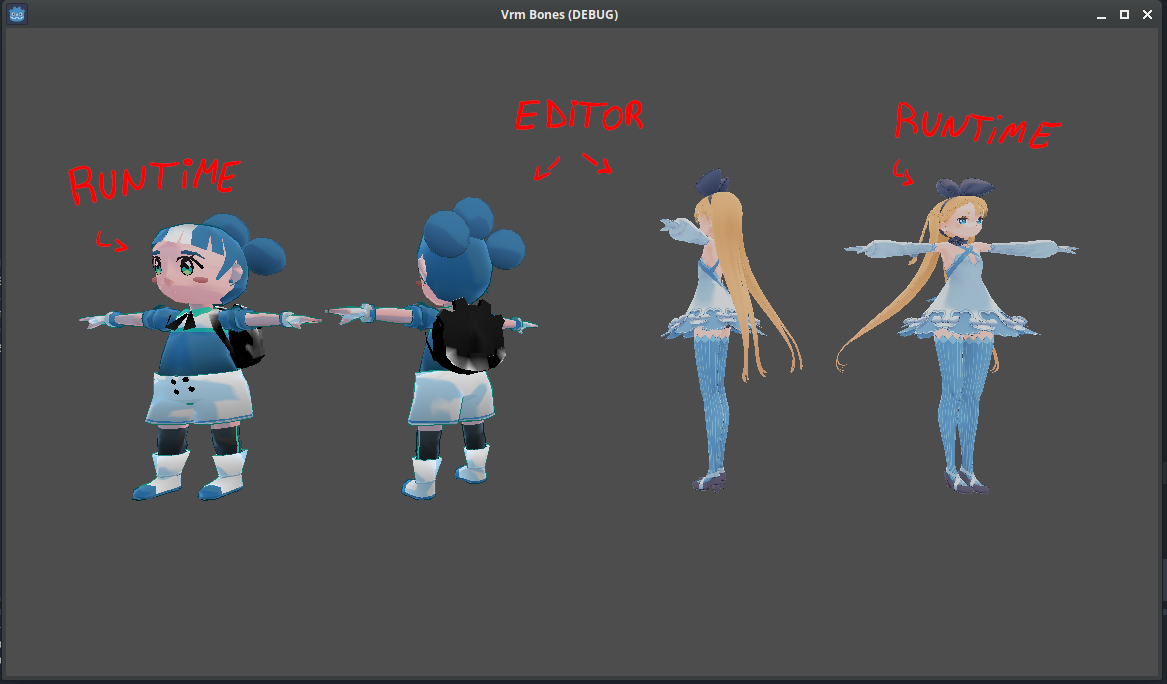
Task: Click the red arrow under left RUNTIME label
Action: [113, 241]
